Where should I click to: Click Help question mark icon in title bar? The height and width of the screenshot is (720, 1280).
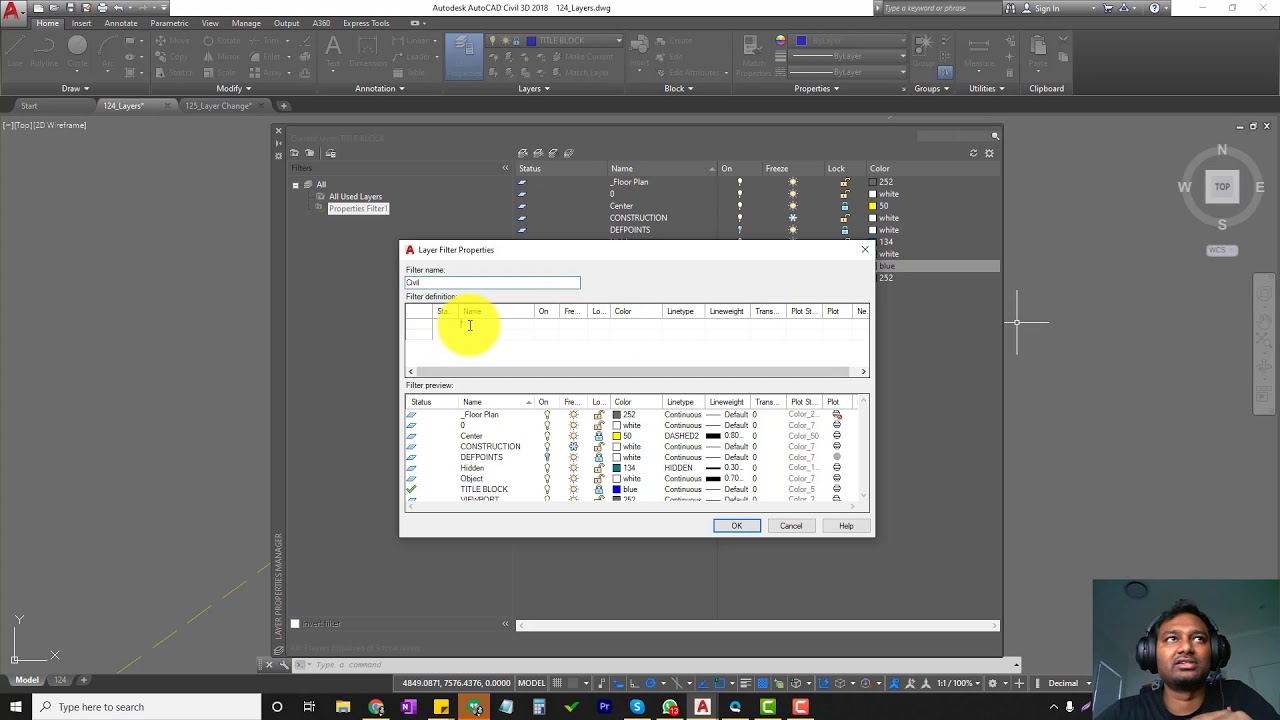point(1154,8)
